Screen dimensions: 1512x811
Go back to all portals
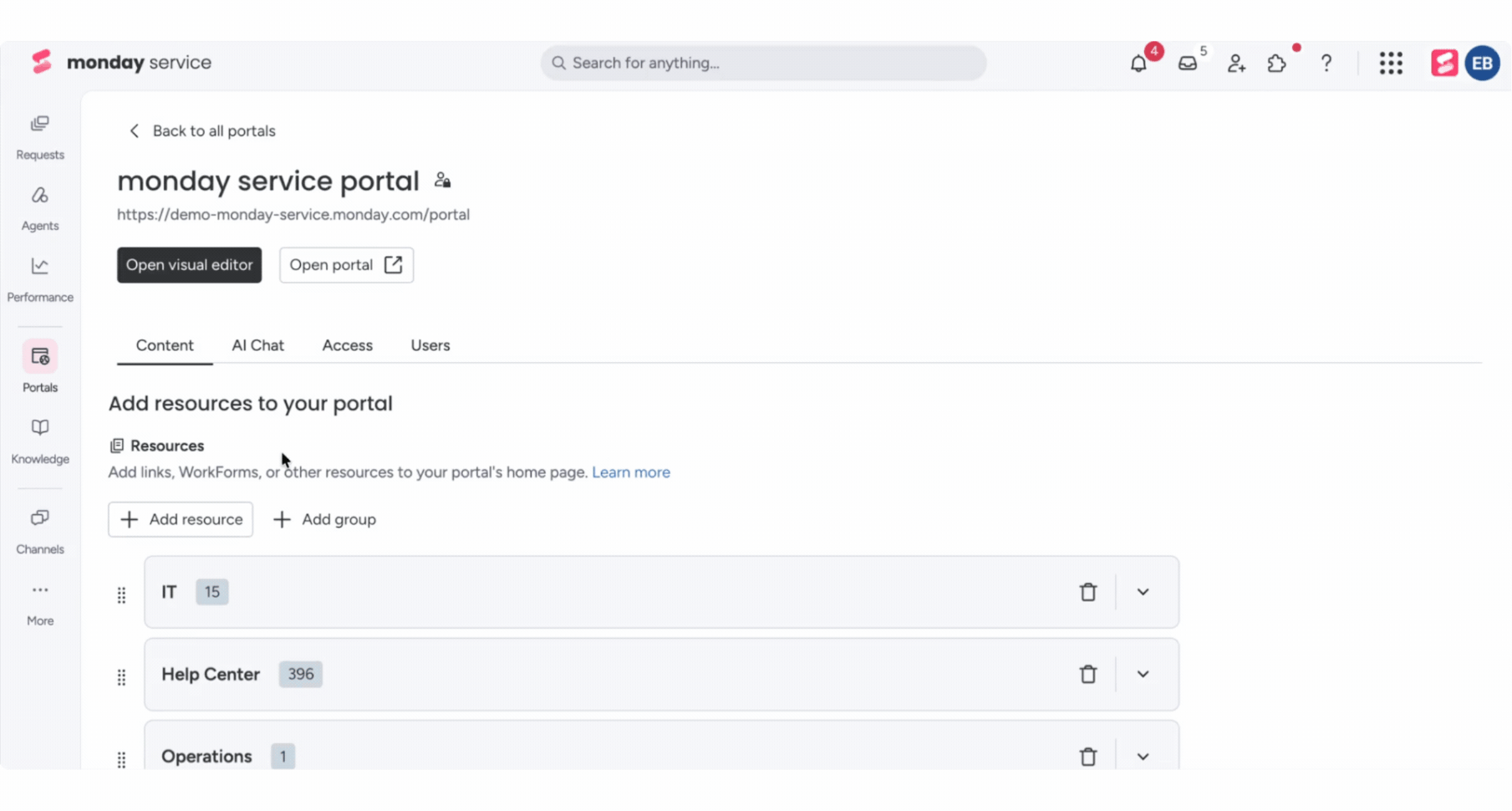point(202,130)
